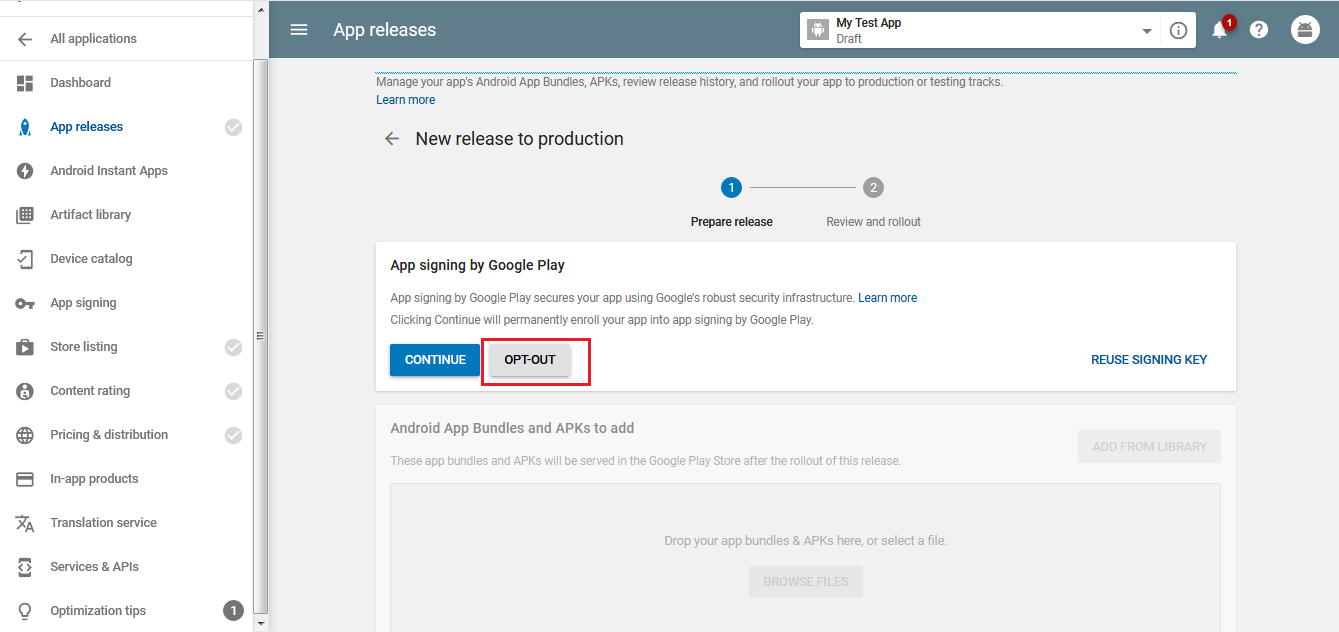
Task: Click Pricing & distribution completed checkmark
Action: (x=233, y=435)
